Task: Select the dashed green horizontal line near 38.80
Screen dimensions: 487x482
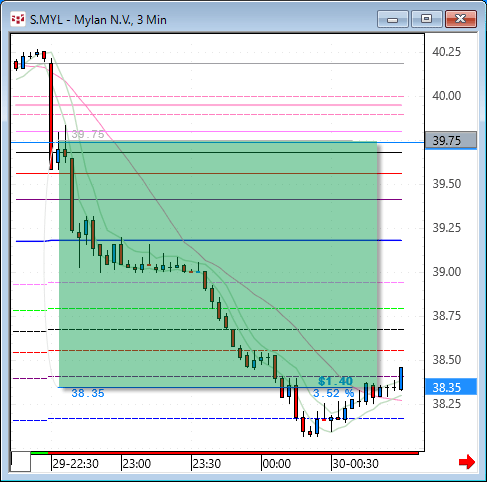Action: click(208, 309)
